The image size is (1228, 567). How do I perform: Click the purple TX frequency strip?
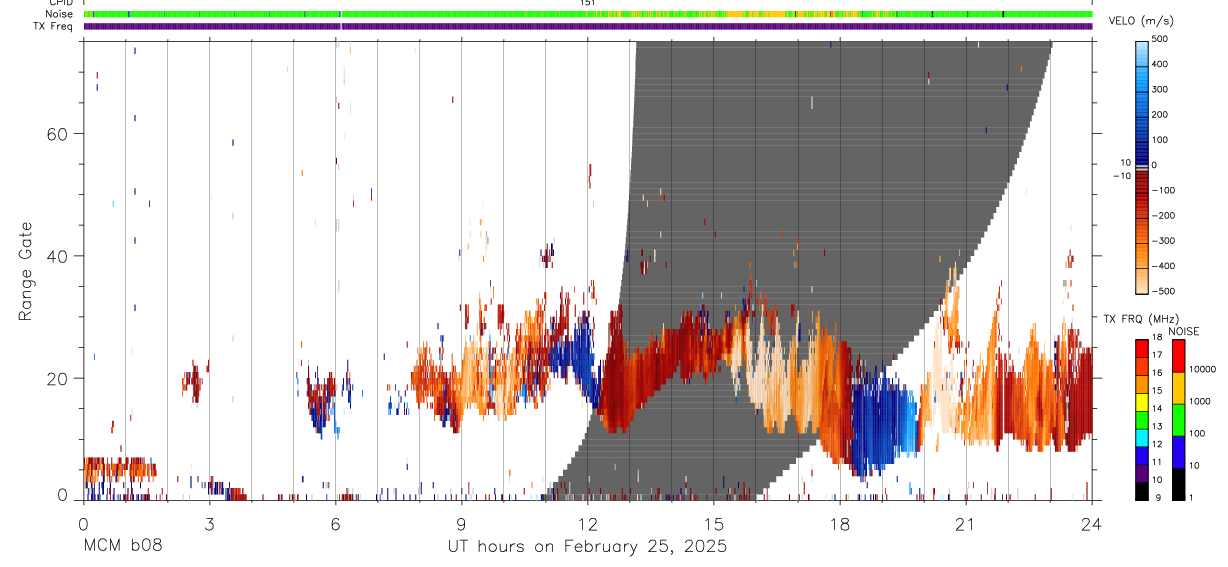(587, 26)
